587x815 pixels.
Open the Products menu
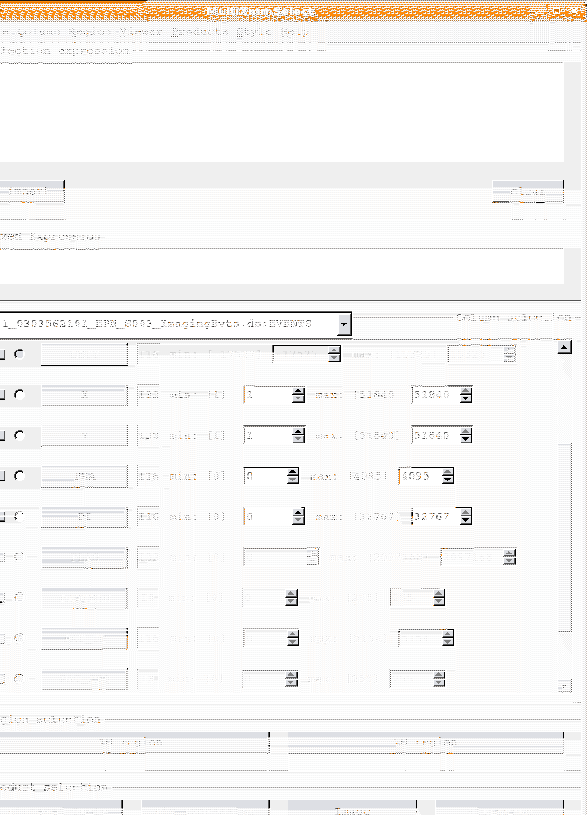tap(200, 32)
